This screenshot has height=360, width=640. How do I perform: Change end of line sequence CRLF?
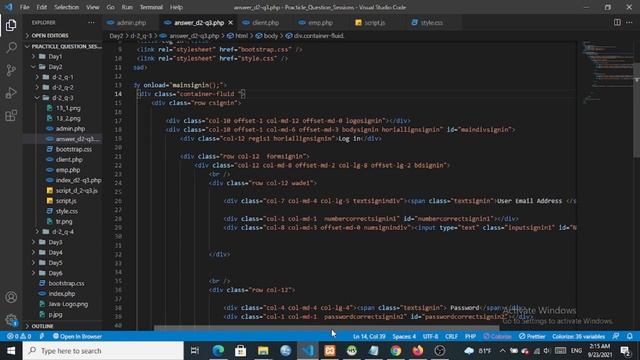click(451, 336)
